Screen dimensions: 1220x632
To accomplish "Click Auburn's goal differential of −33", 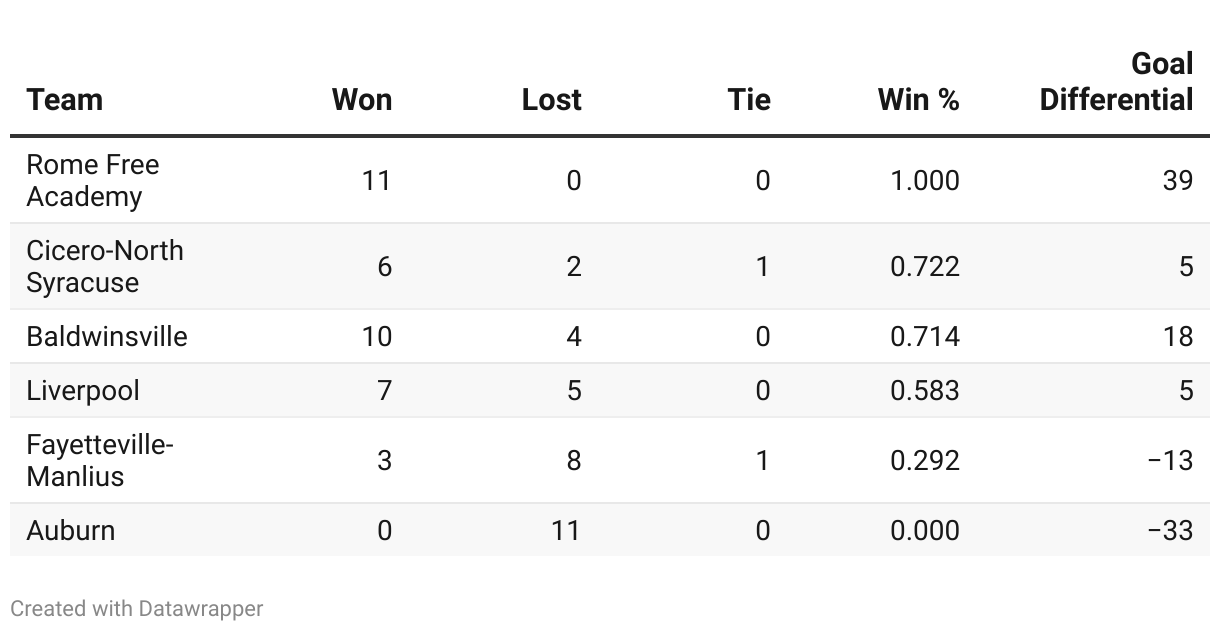I will 1170,530.
